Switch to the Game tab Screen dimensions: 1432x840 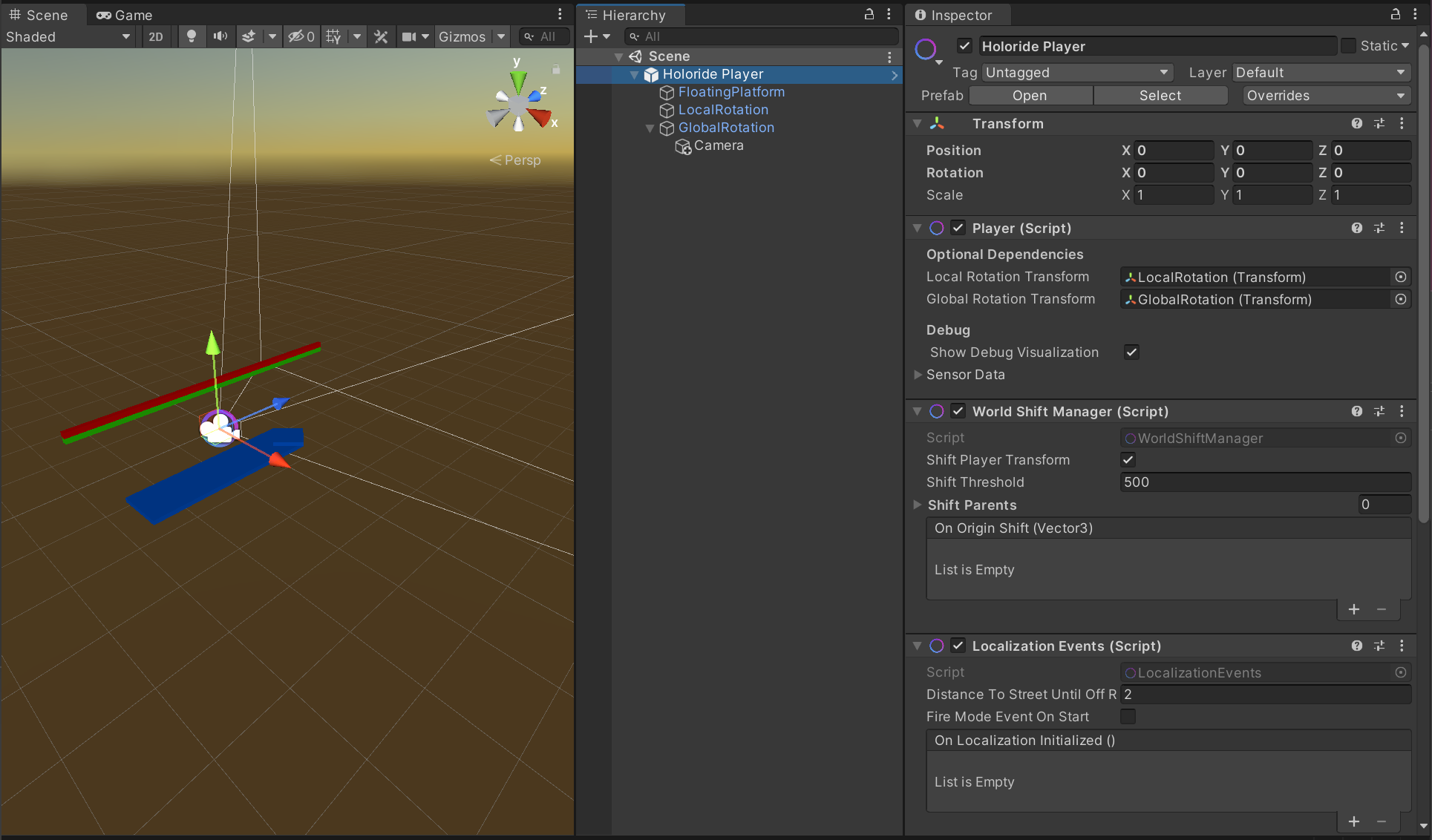pos(125,15)
